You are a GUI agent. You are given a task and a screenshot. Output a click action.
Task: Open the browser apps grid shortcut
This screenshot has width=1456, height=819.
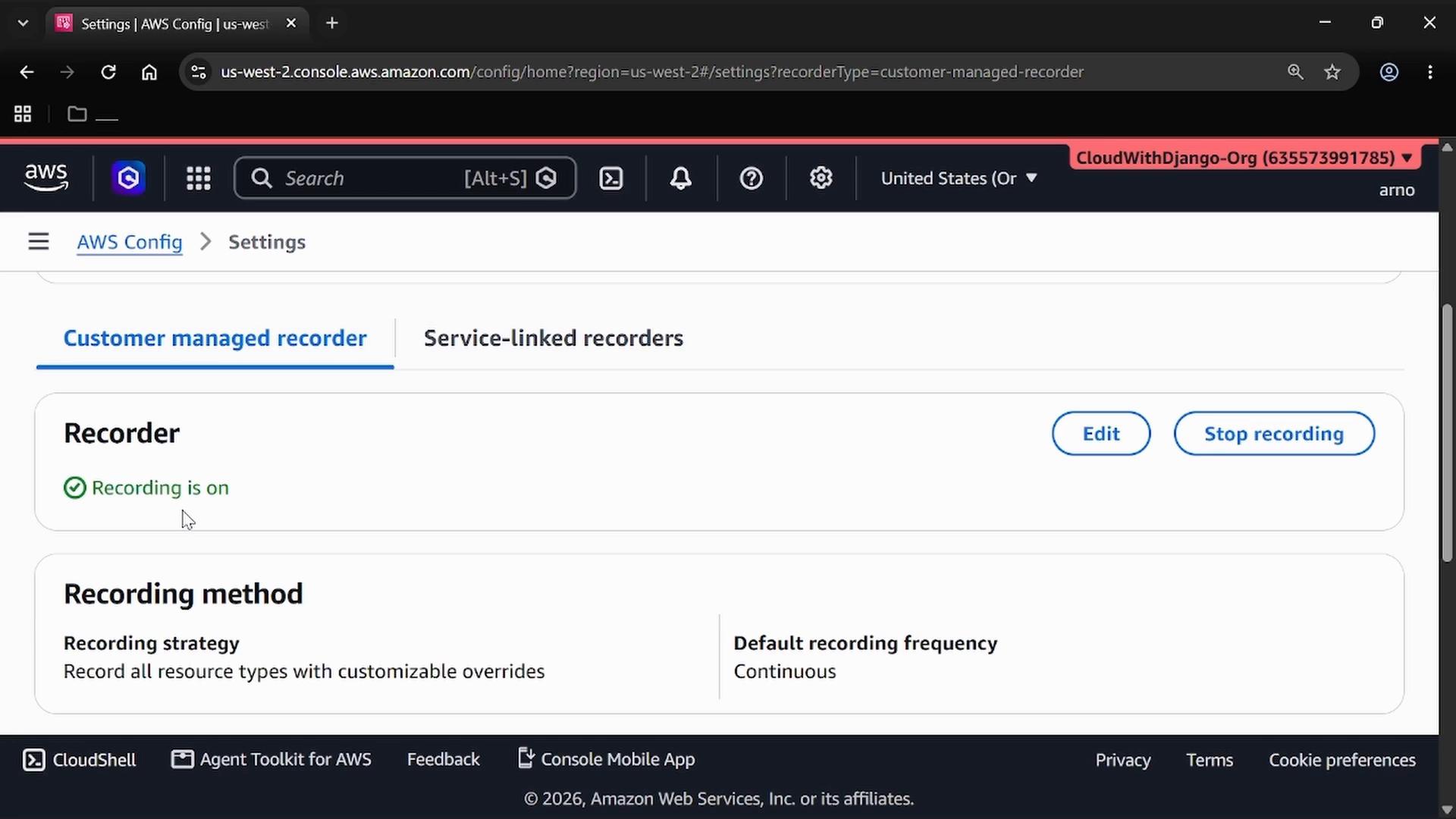(x=23, y=114)
